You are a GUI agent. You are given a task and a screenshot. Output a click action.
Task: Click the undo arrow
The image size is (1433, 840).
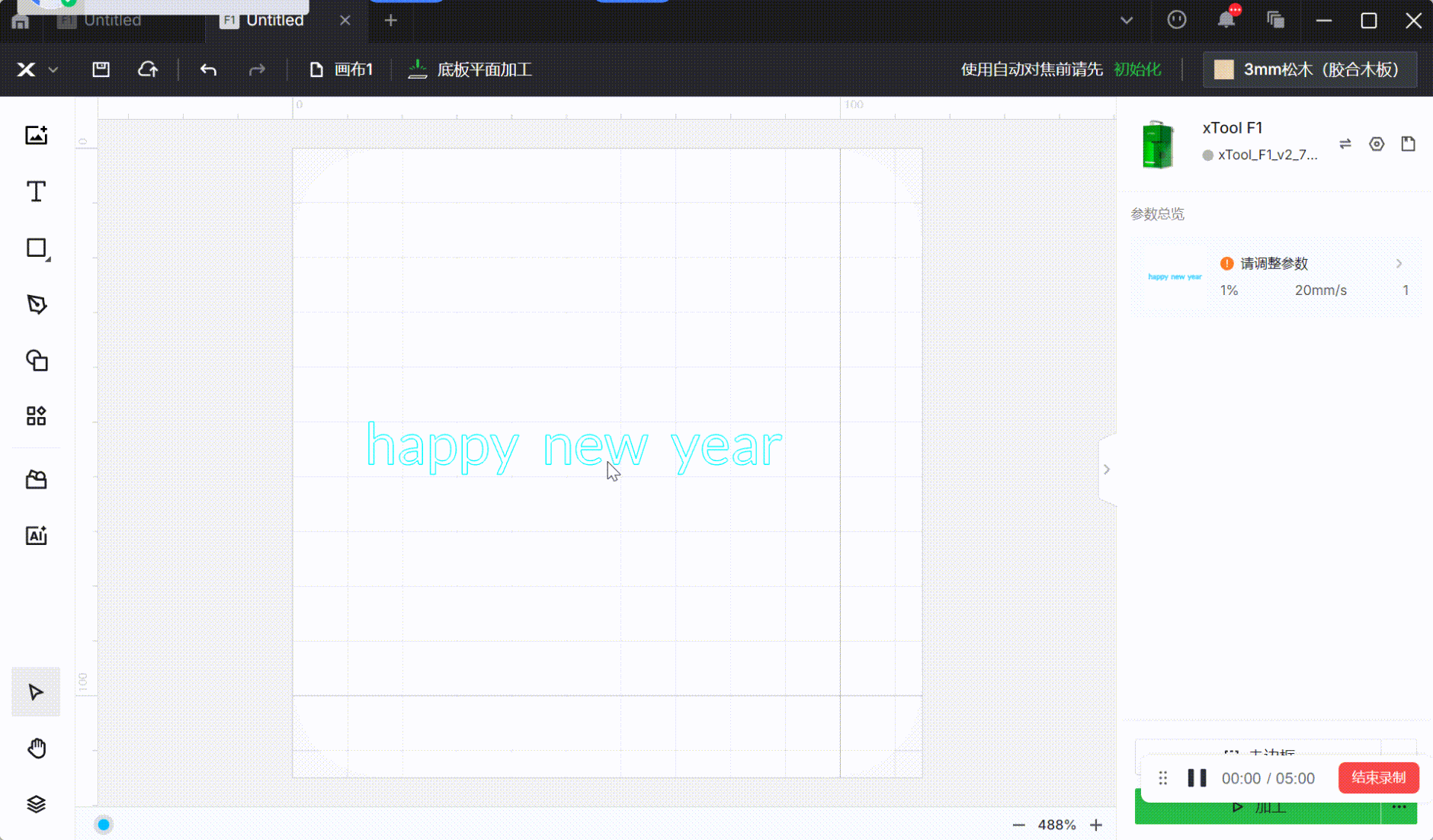pyautogui.click(x=208, y=70)
